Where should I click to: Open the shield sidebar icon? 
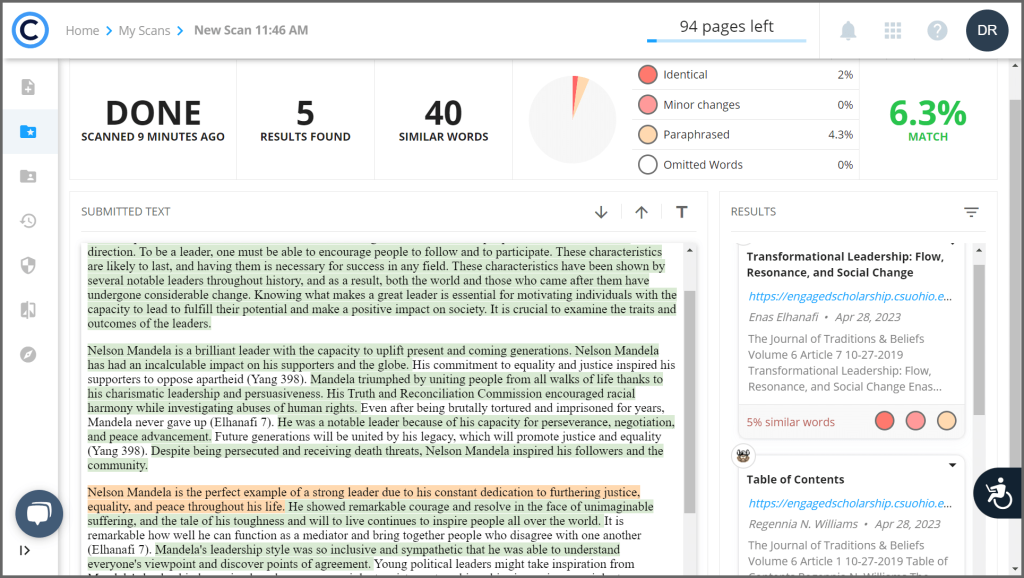[28, 265]
